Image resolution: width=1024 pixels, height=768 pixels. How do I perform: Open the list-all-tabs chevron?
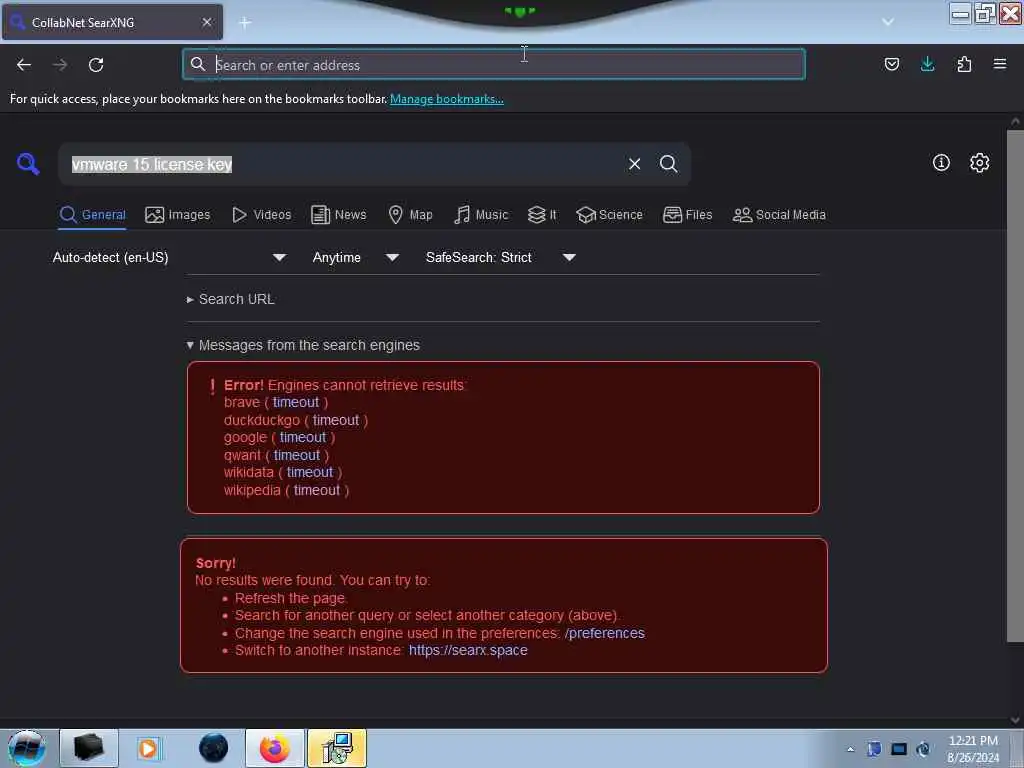click(888, 22)
